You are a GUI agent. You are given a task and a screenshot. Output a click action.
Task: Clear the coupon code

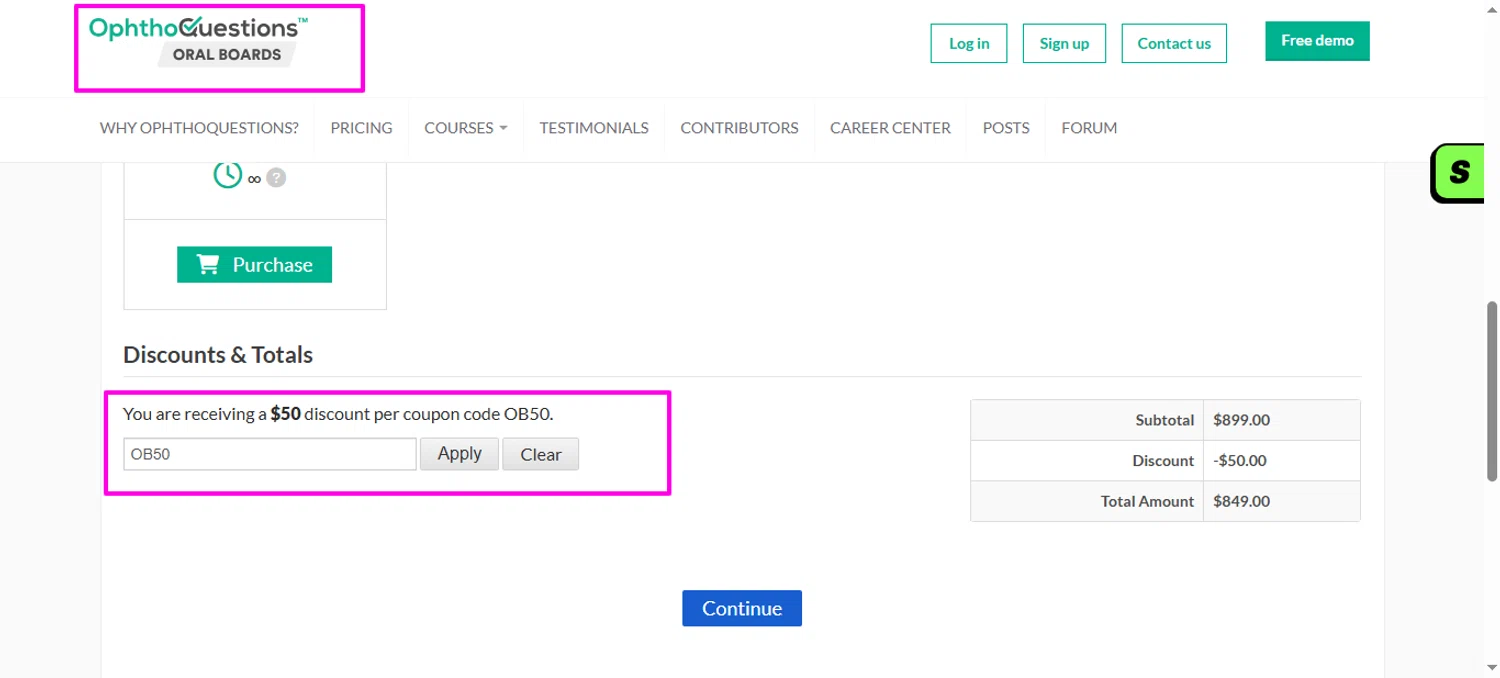click(x=540, y=454)
